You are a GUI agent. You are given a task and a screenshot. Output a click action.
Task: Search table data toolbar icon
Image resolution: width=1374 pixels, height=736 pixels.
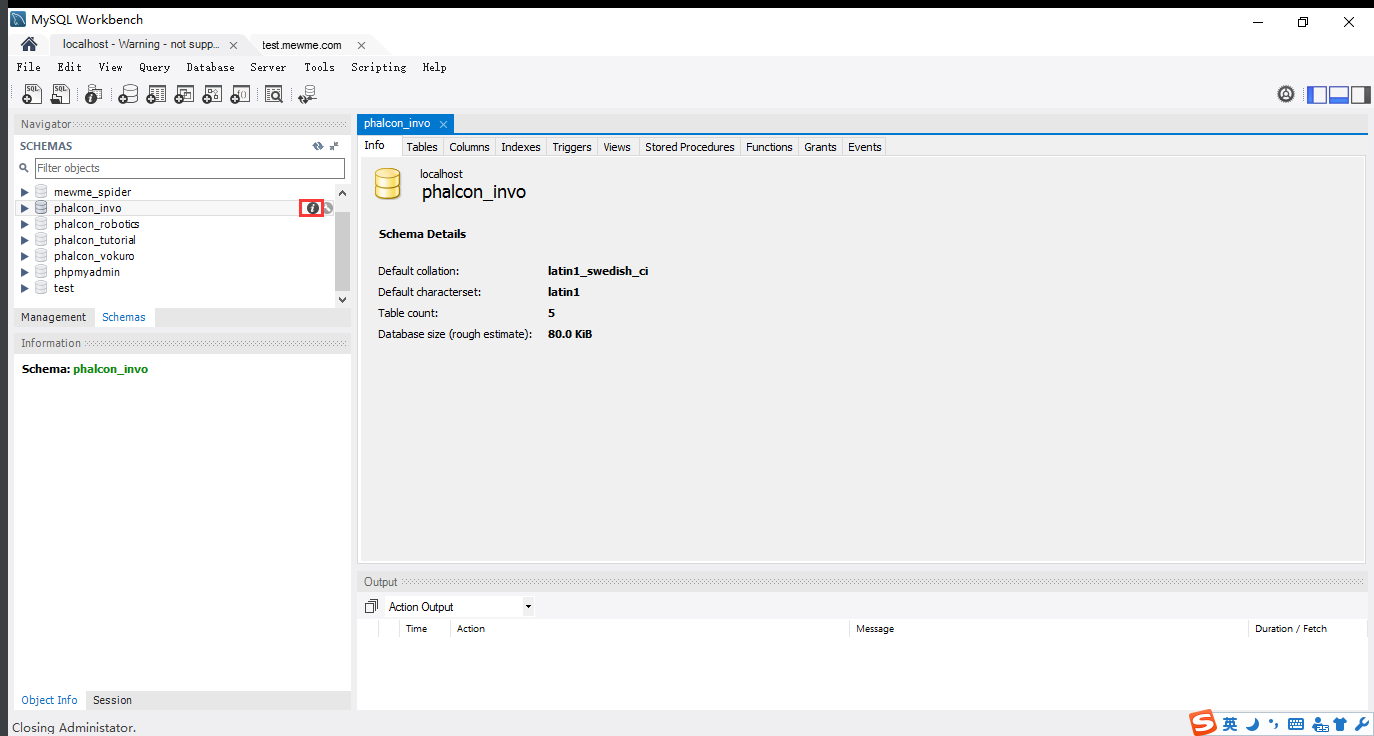click(x=274, y=94)
